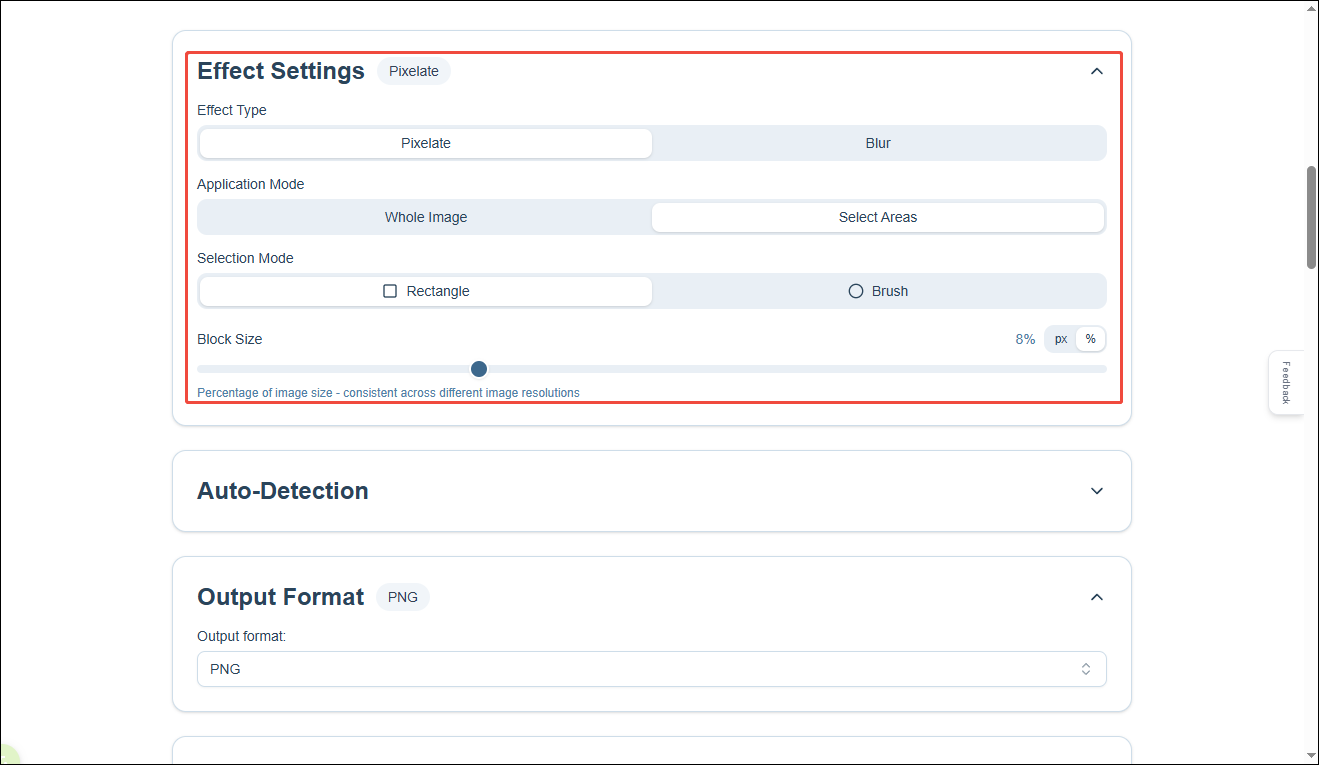Enable Rectangle selection mode
Viewport: 1319px width, 765px height.
(x=425, y=291)
